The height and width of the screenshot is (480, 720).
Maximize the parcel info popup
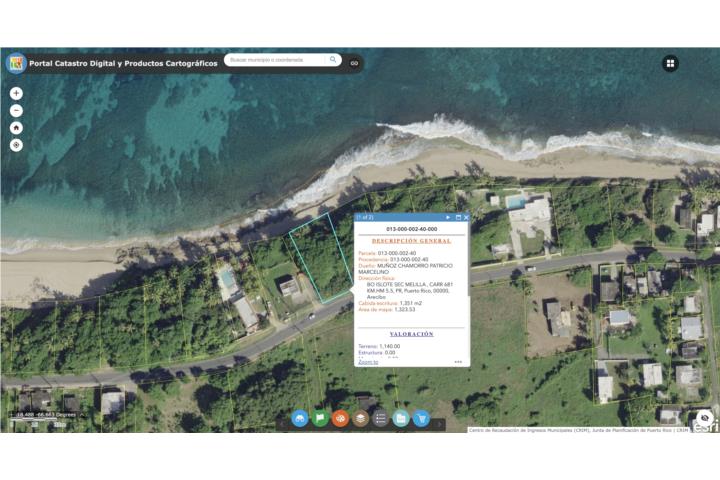[458, 217]
